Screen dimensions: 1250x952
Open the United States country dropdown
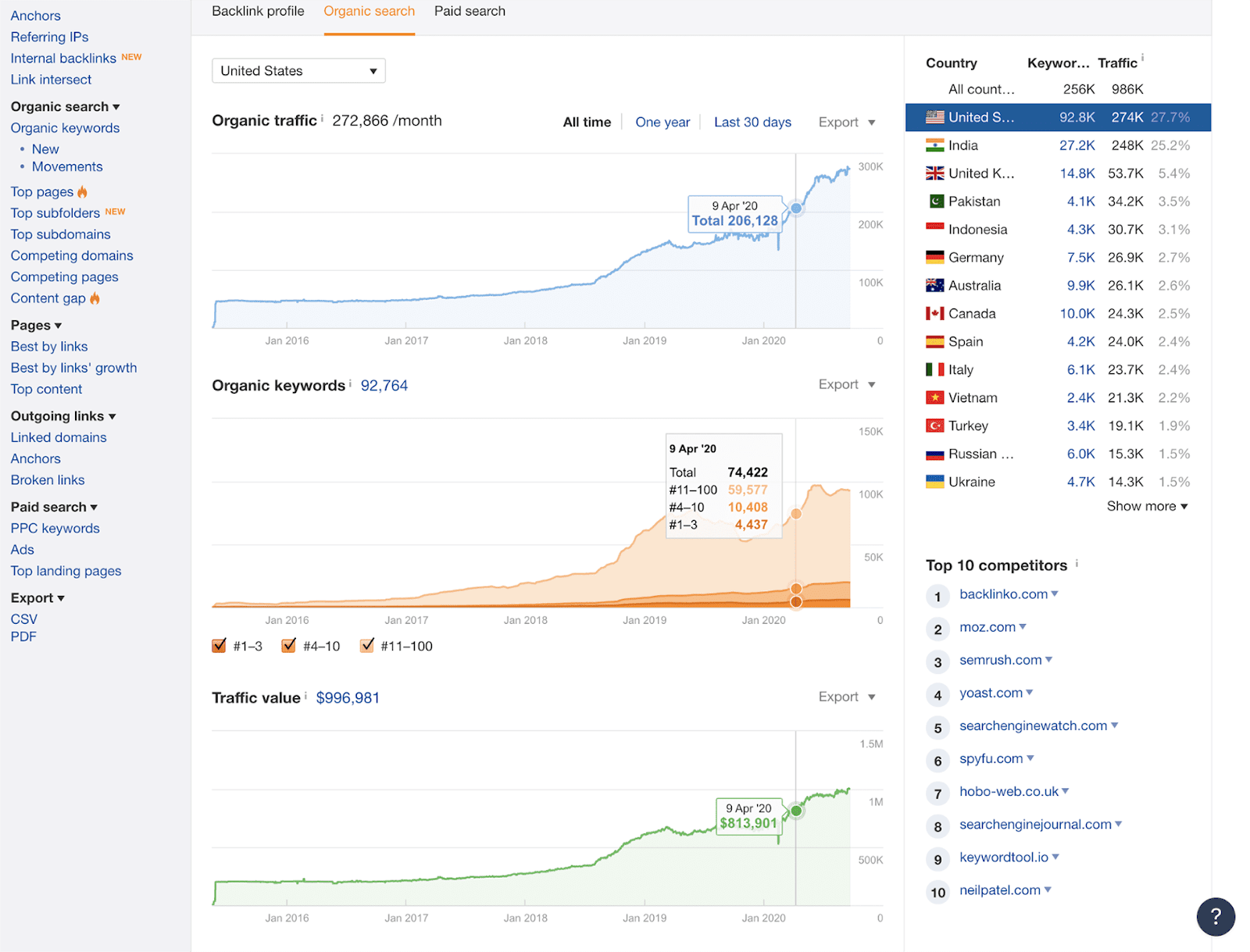[298, 71]
